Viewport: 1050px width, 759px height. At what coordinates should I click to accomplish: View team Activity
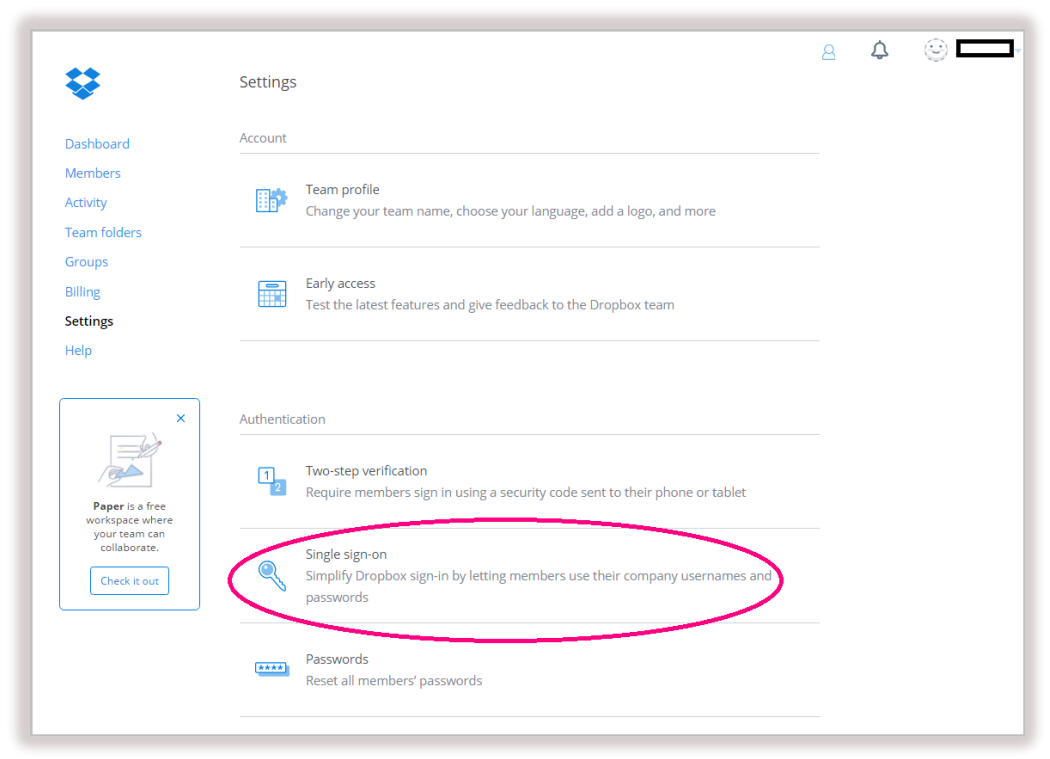click(x=86, y=203)
